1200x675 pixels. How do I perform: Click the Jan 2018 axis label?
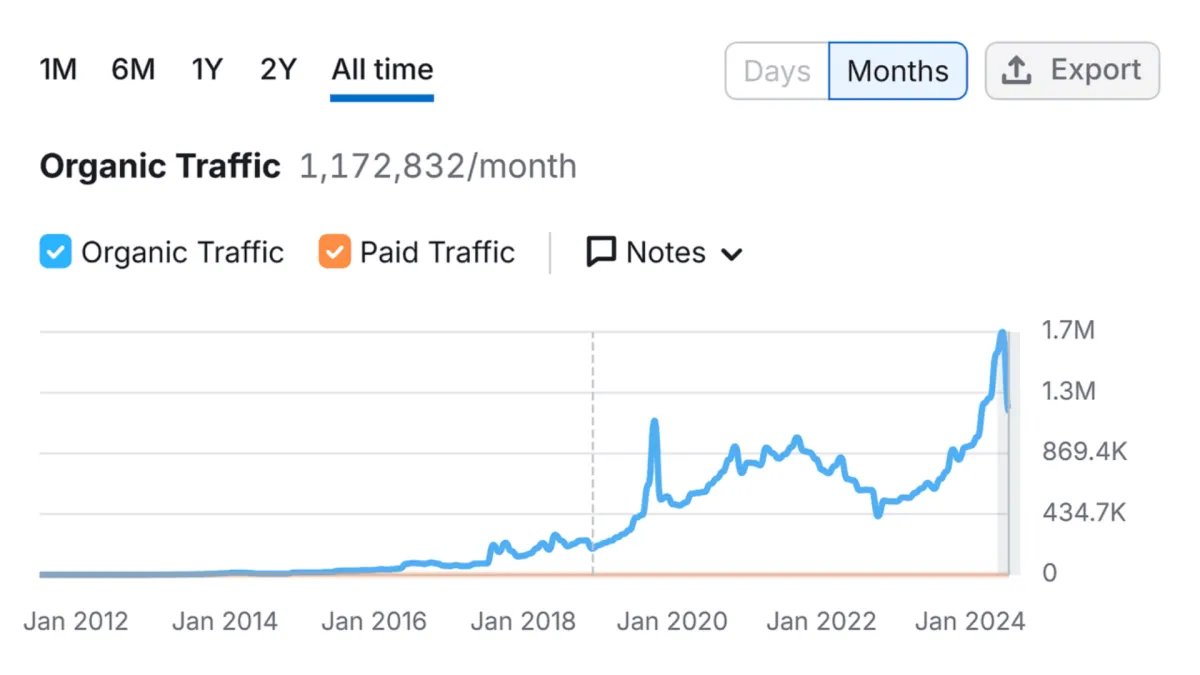point(523,621)
